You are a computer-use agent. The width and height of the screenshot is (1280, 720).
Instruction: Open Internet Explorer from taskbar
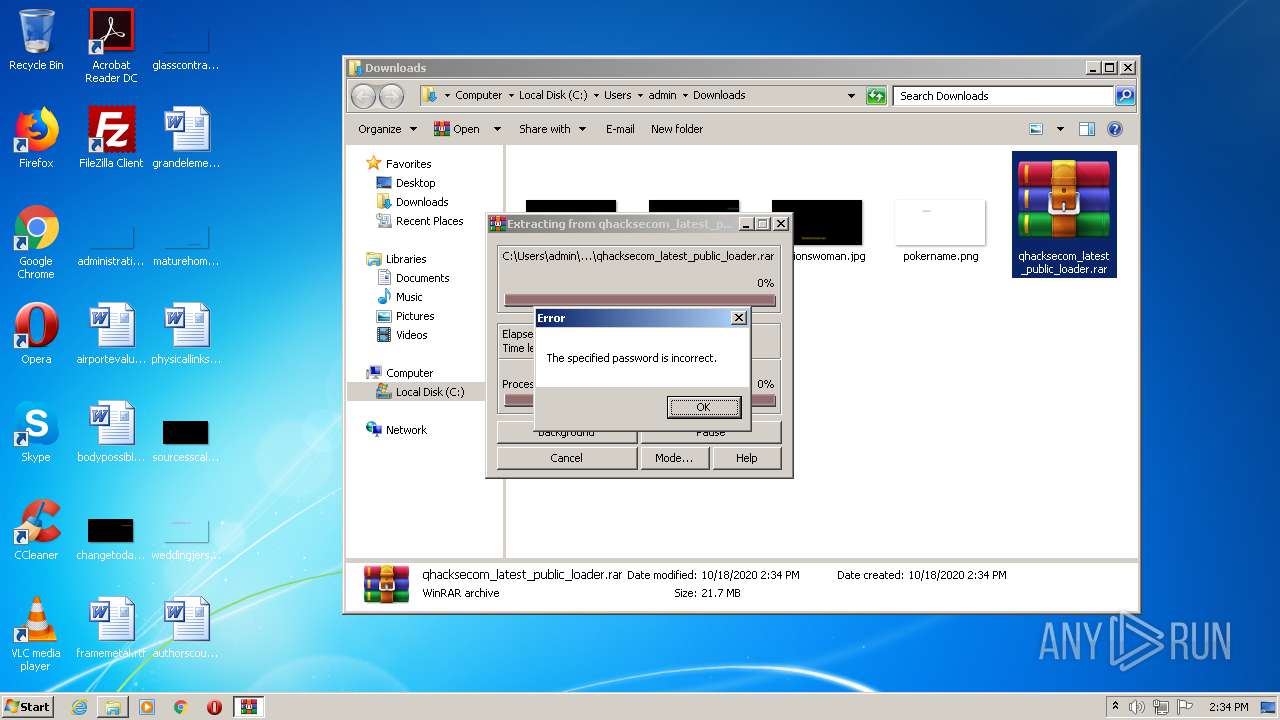point(79,707)
